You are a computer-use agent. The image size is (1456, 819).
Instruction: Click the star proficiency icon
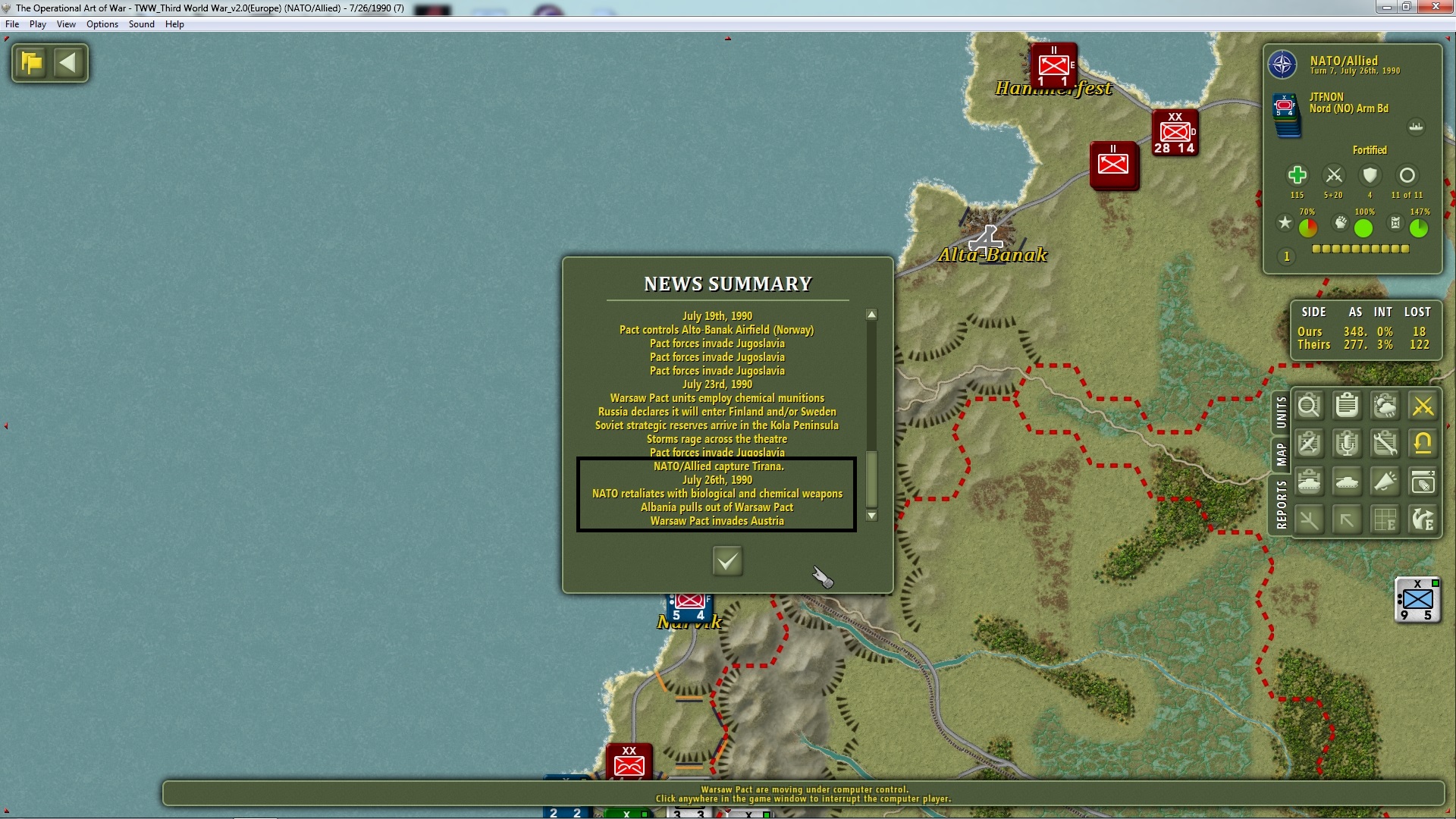[x=1285, y=222]
